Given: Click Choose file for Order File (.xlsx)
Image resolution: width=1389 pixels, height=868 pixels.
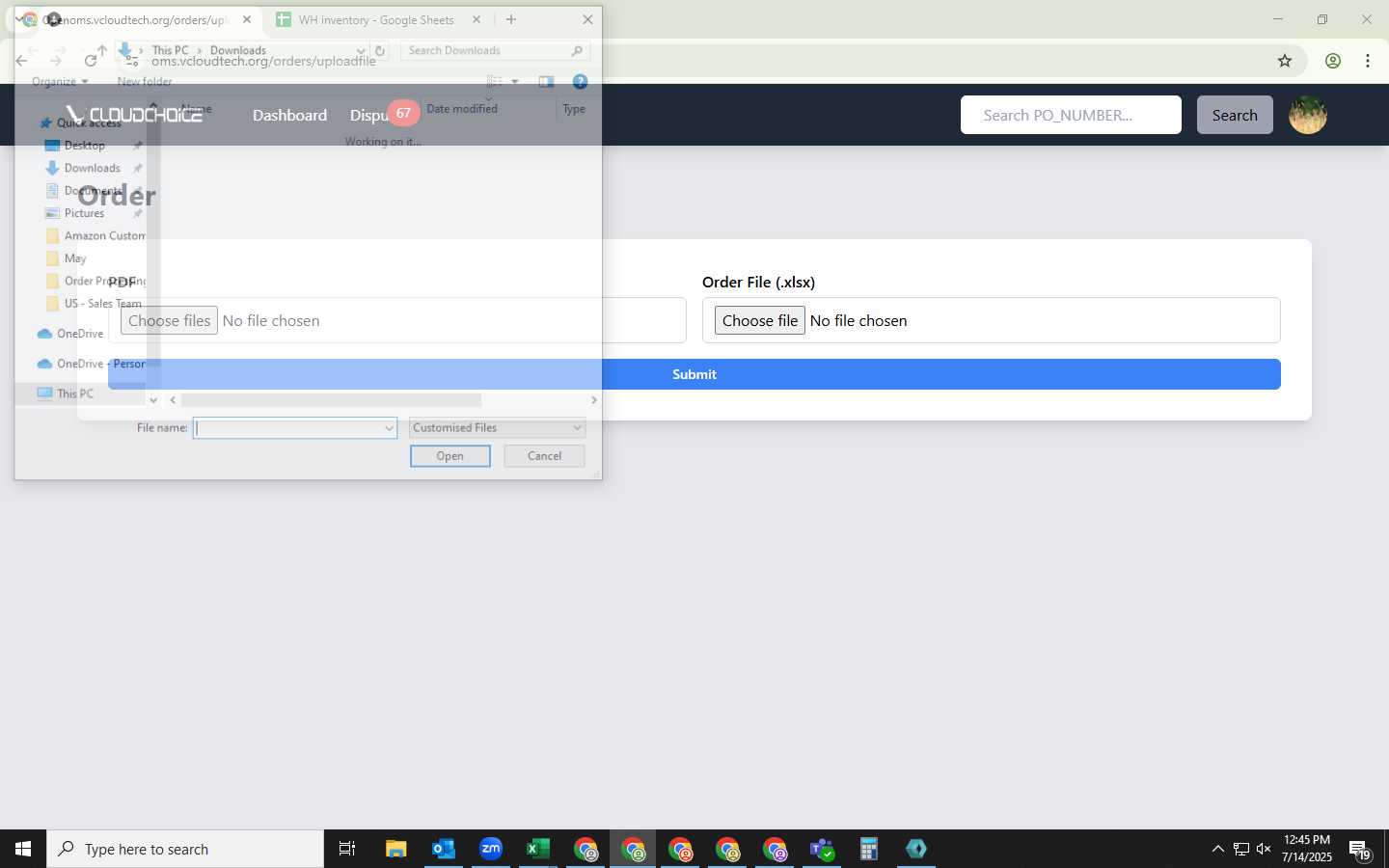Looking at the screenshot, I should pos(760,320).
